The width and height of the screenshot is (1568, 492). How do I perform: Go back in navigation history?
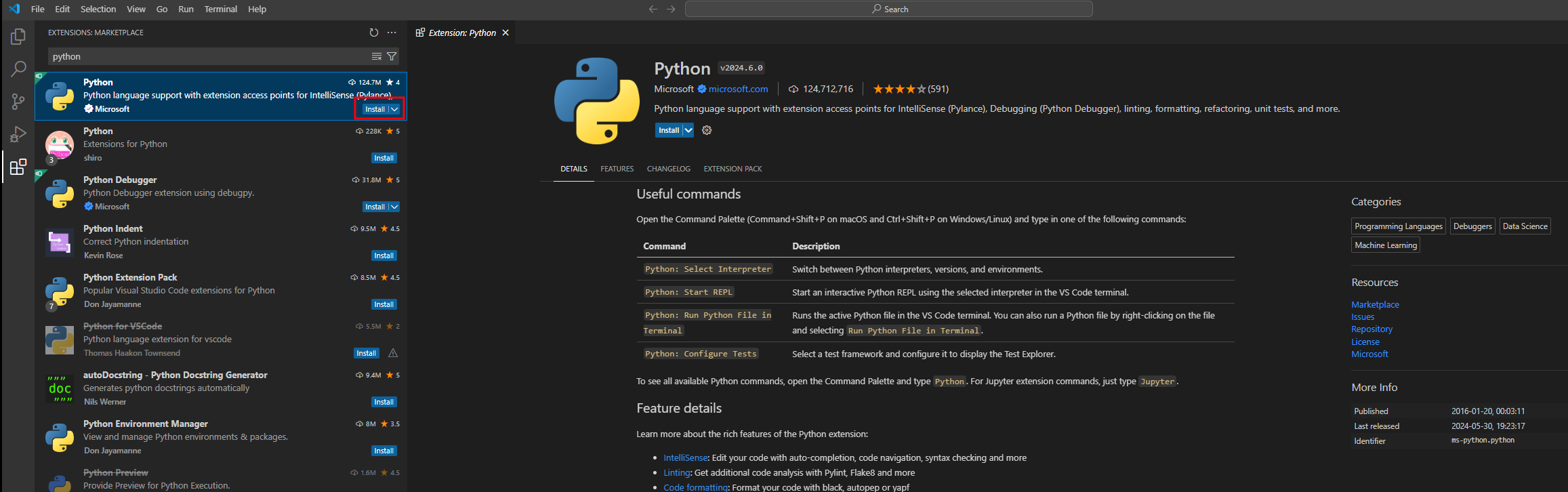[653, 9]
